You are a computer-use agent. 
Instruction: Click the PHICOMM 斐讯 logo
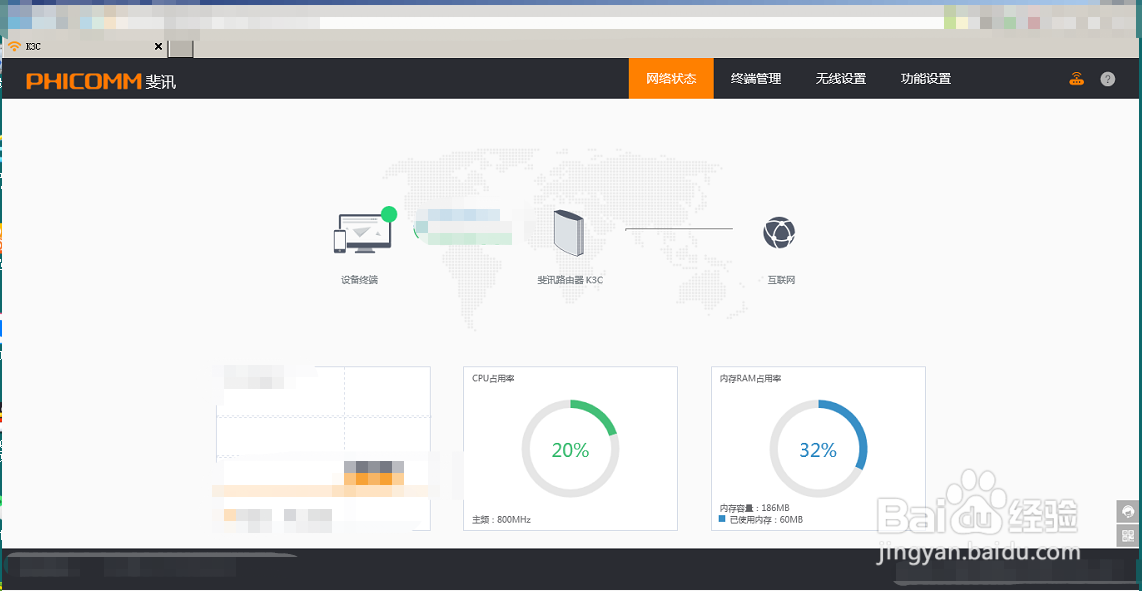[x=101, y=81]
